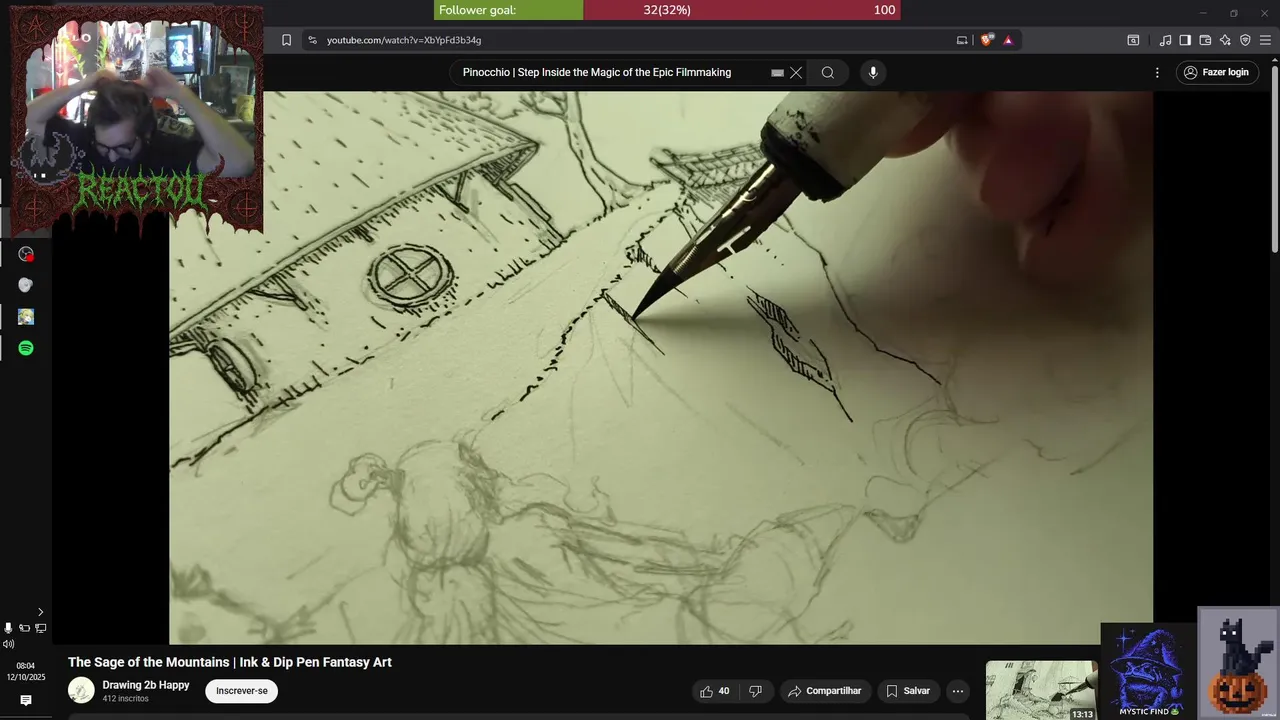Screen dimensions: 1280x720
Task: Click the video title The Sage of the Mountains
Action: (230, 662)
